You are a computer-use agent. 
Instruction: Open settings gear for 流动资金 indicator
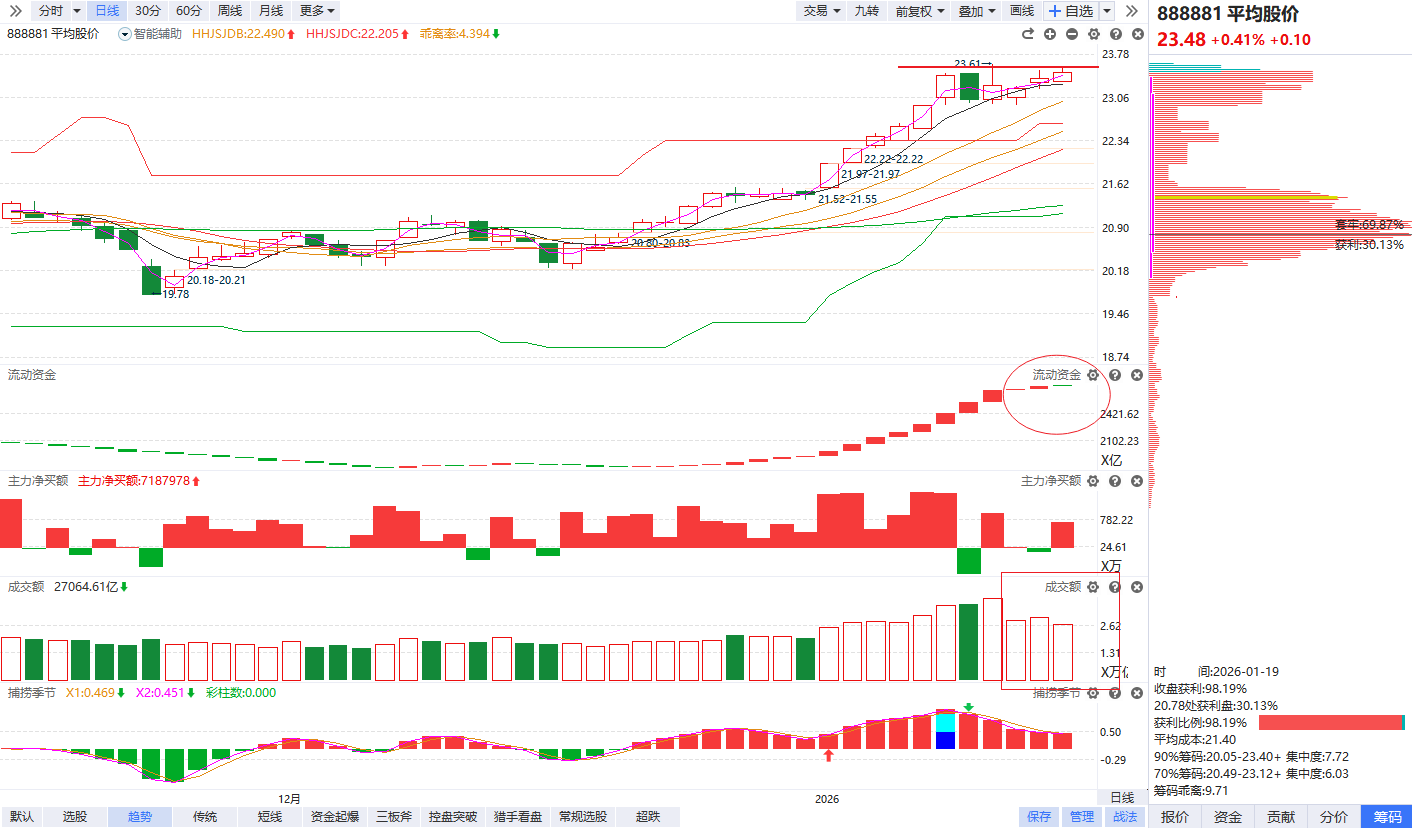pyautogui.click(x=1093, y=375)
